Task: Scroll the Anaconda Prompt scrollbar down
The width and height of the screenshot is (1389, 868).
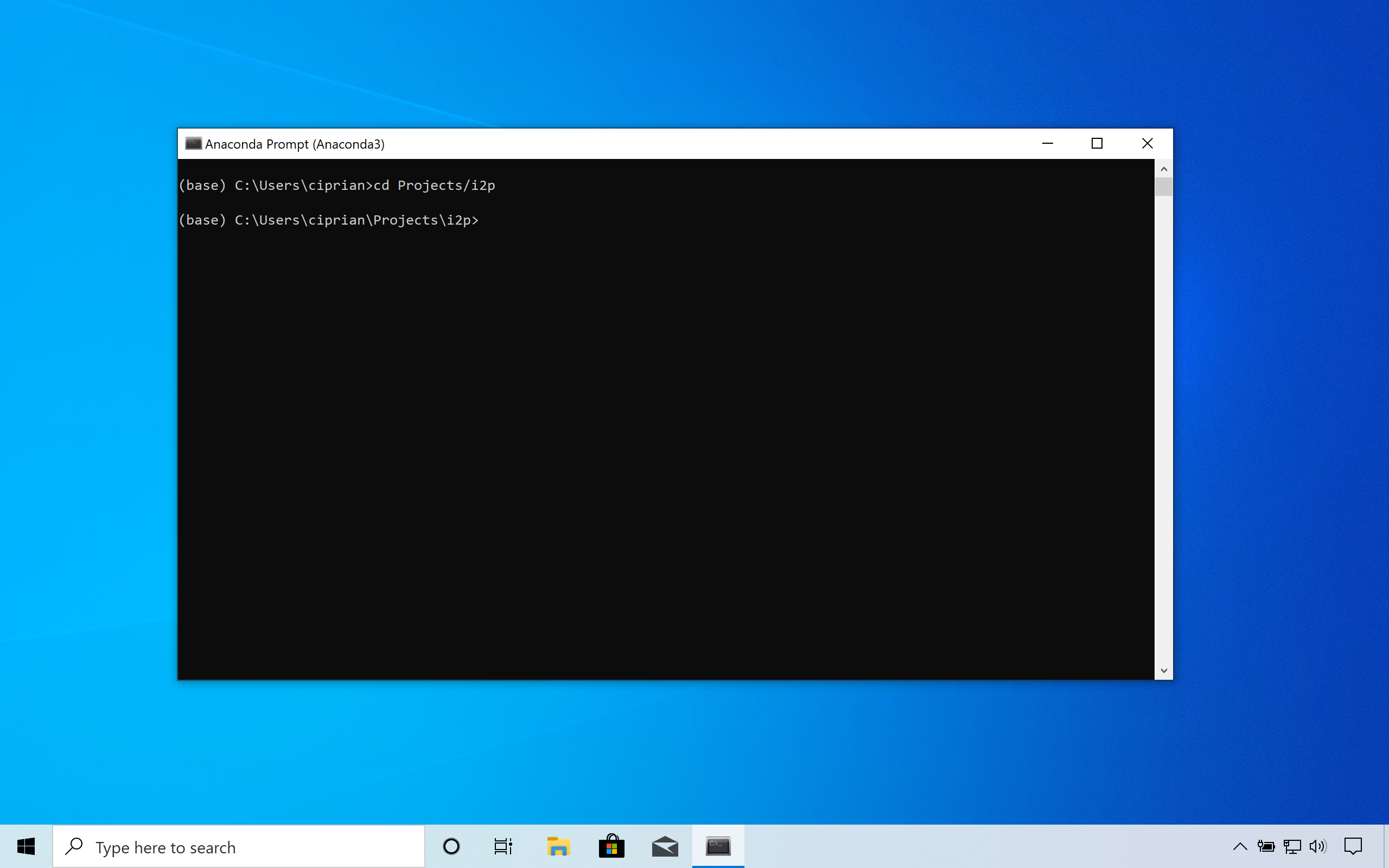Action: [1163, 670]
